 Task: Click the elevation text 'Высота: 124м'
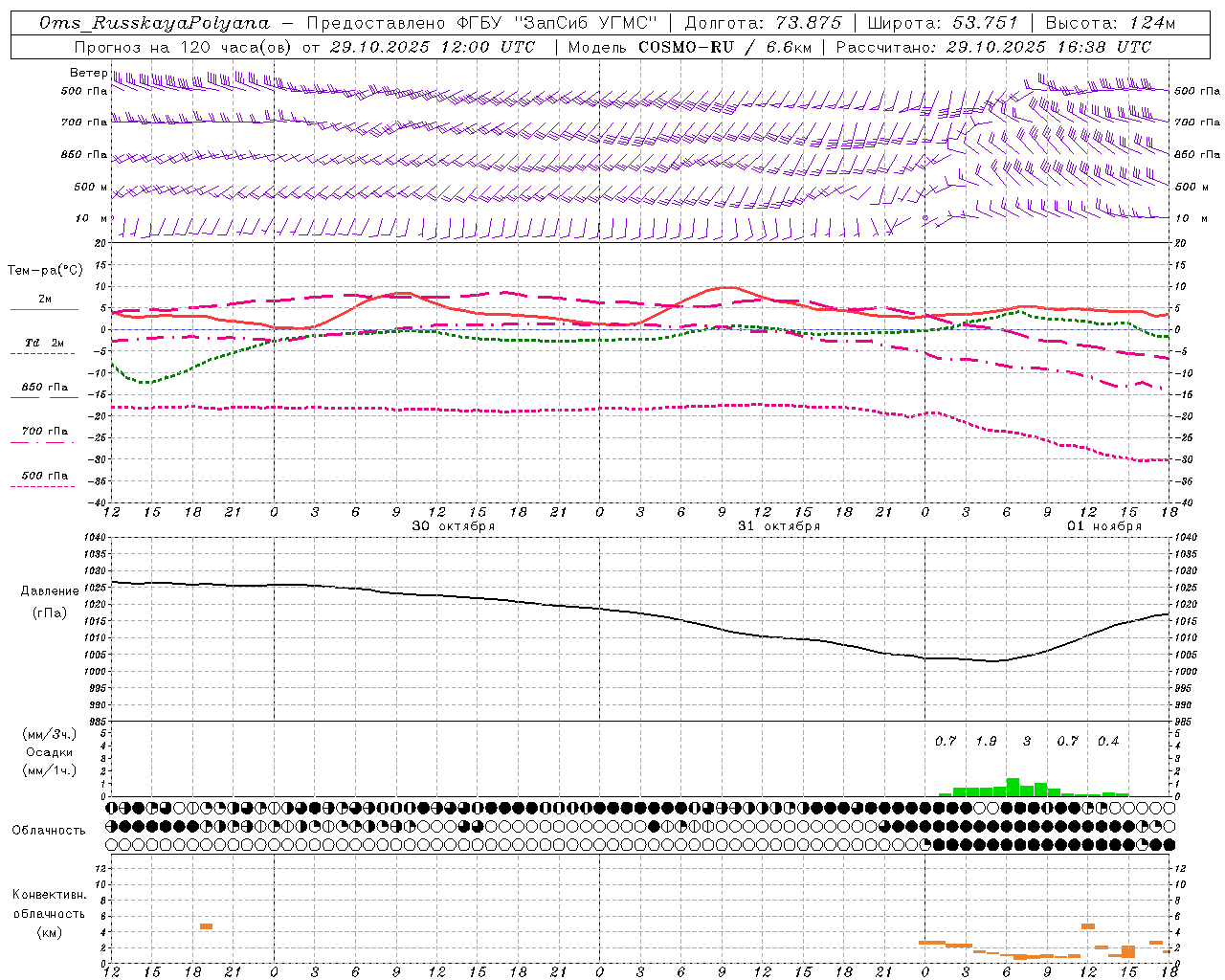pos(1110,23)
